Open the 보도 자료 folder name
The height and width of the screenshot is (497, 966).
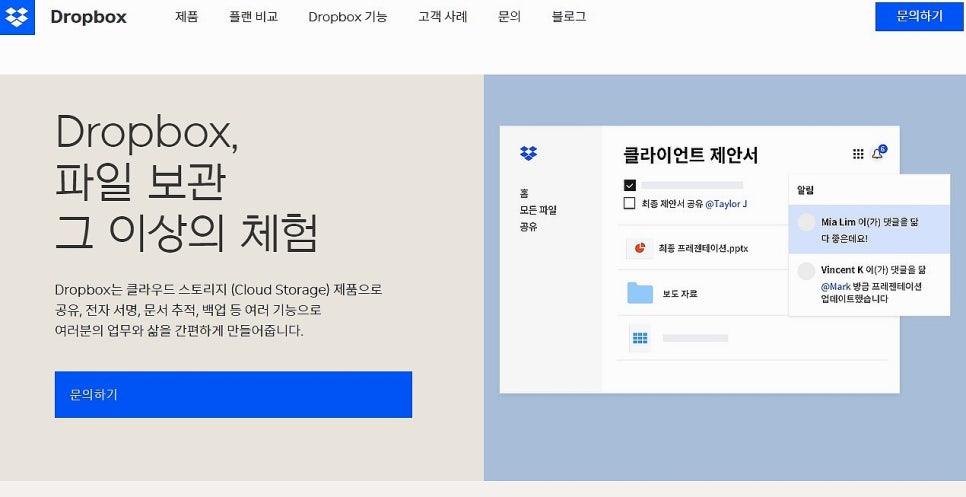680,294
